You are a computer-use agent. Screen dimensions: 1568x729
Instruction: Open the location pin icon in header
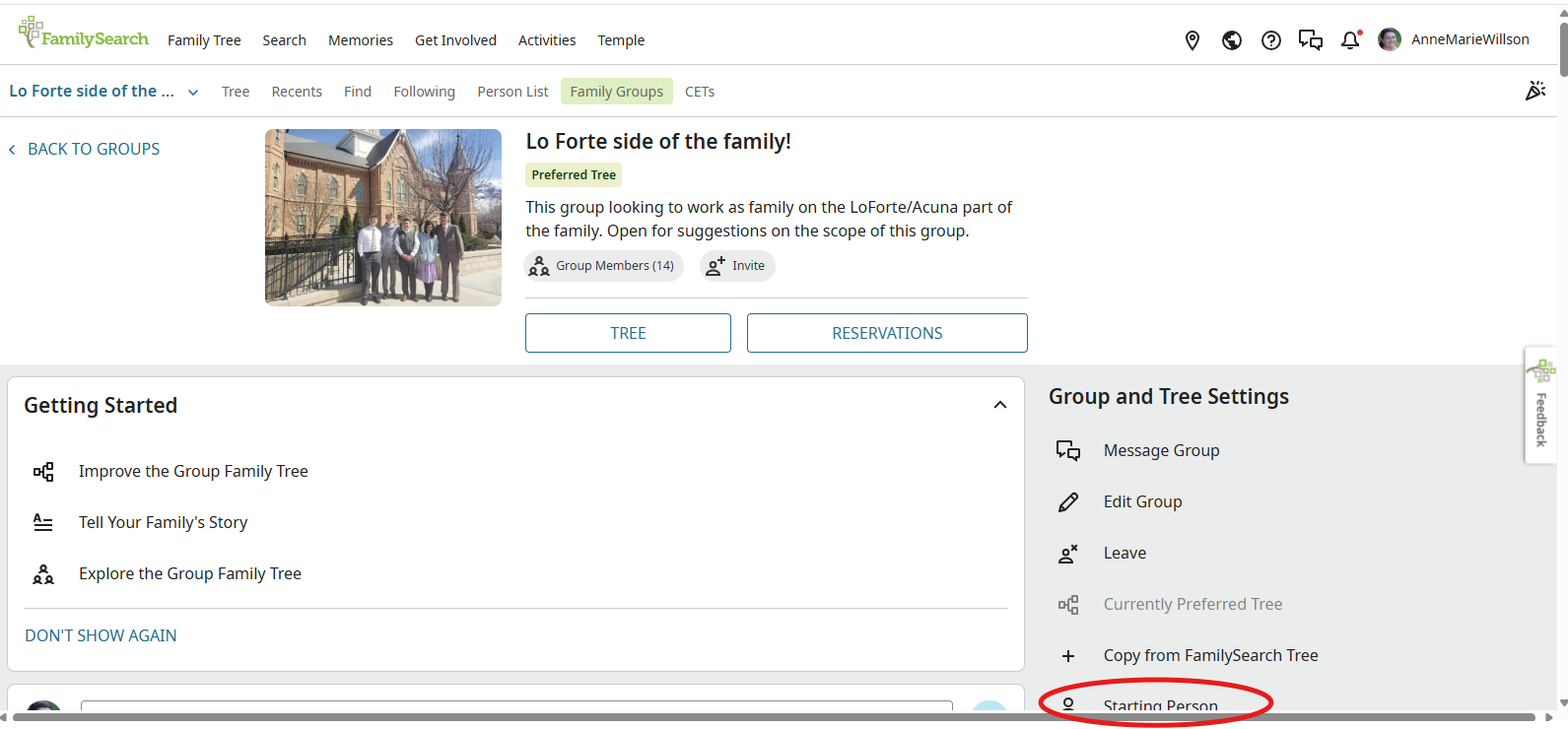(1193, 40)
